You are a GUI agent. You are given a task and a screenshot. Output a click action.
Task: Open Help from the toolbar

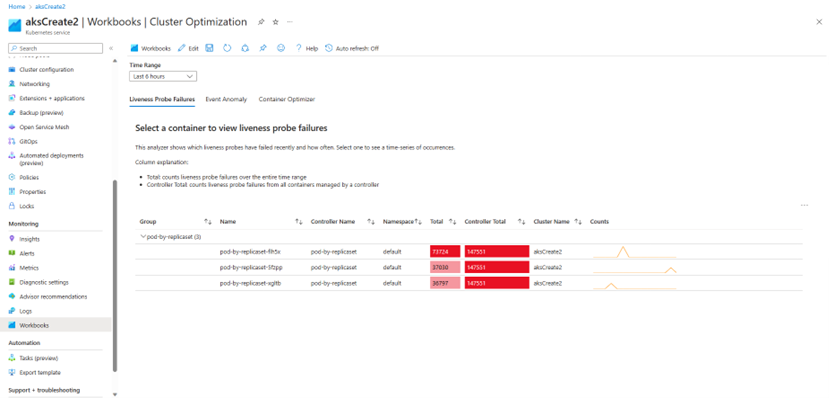click(x=307, y=48)
